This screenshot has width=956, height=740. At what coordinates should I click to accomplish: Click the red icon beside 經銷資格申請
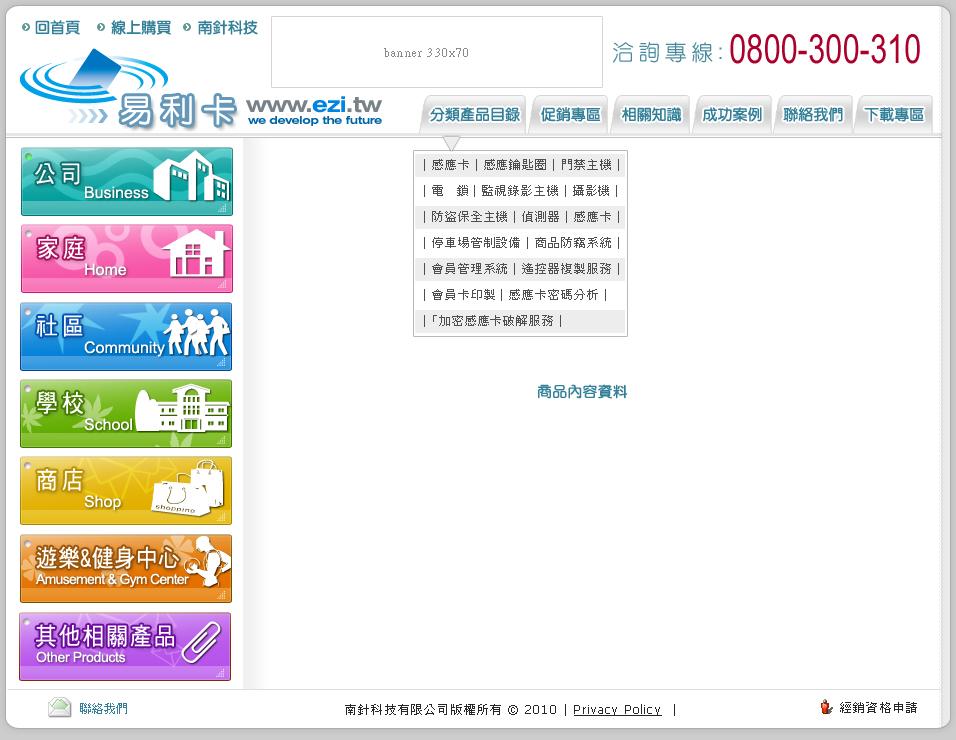pos(826,707)
